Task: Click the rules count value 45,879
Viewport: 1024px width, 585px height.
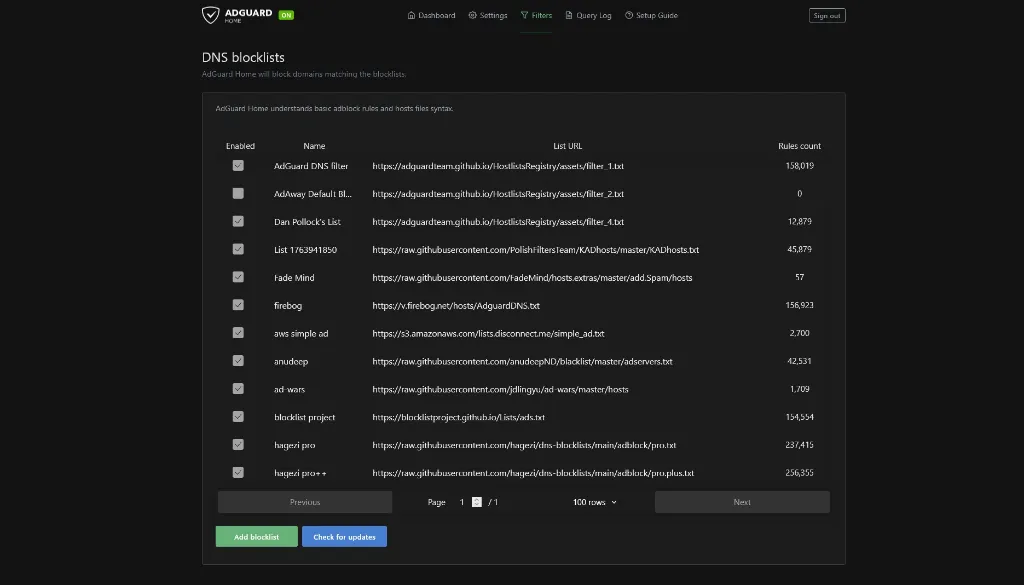Action: point(799,249)
